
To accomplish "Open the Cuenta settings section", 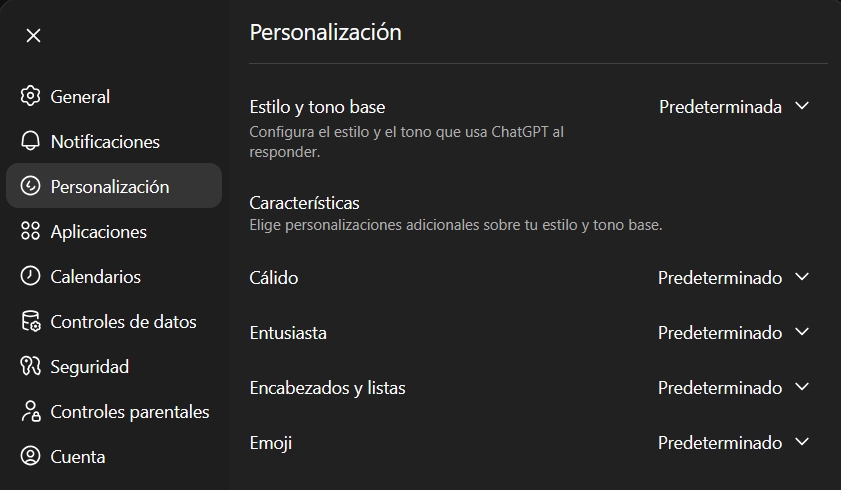I will [78, 457].
